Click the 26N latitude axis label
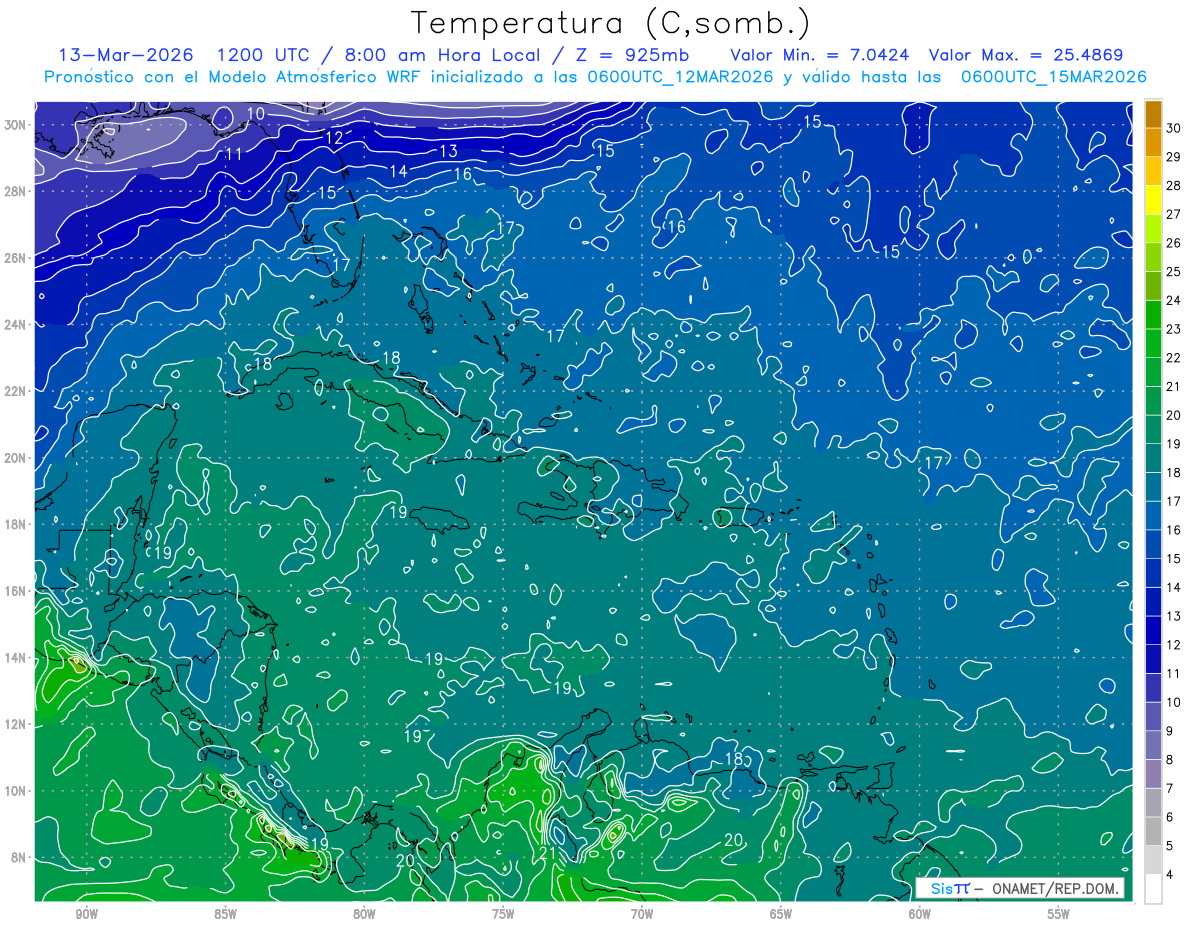 pyautogui.click(x=17, y=258)
